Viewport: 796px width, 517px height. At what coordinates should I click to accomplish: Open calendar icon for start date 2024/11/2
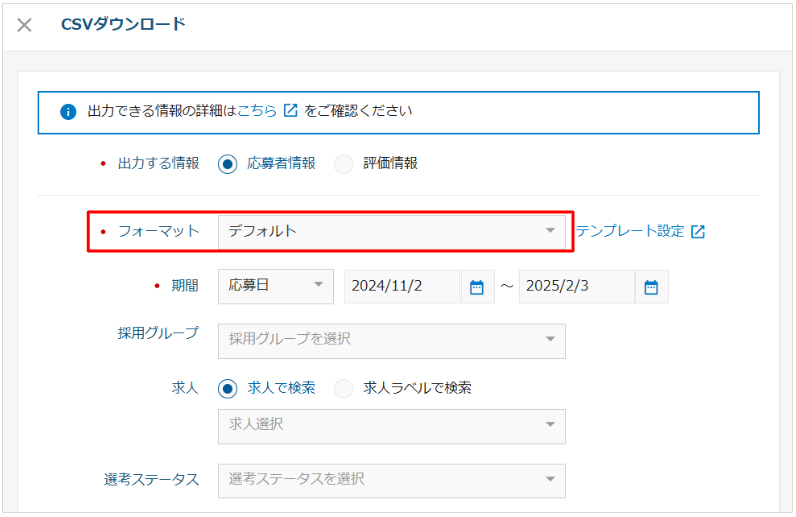(x=477, y=287)
